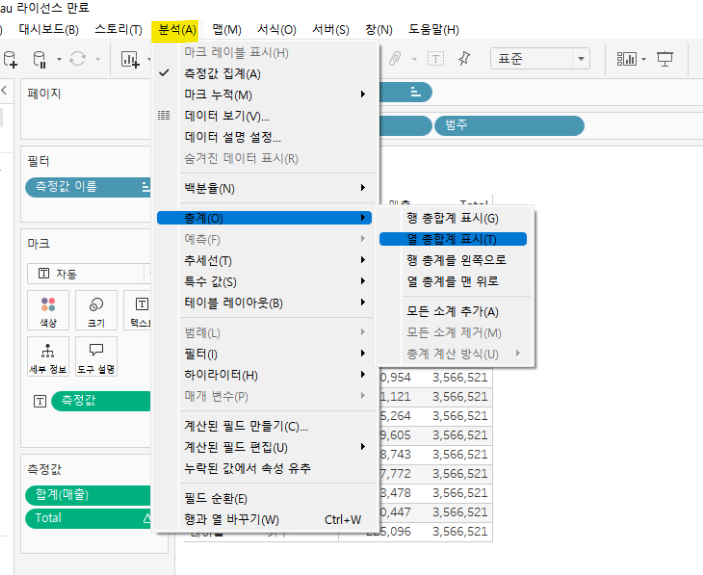Expand the 필터(I) submenu
Image resolution: width=703 pixels, height=575 pixels.
265,354
